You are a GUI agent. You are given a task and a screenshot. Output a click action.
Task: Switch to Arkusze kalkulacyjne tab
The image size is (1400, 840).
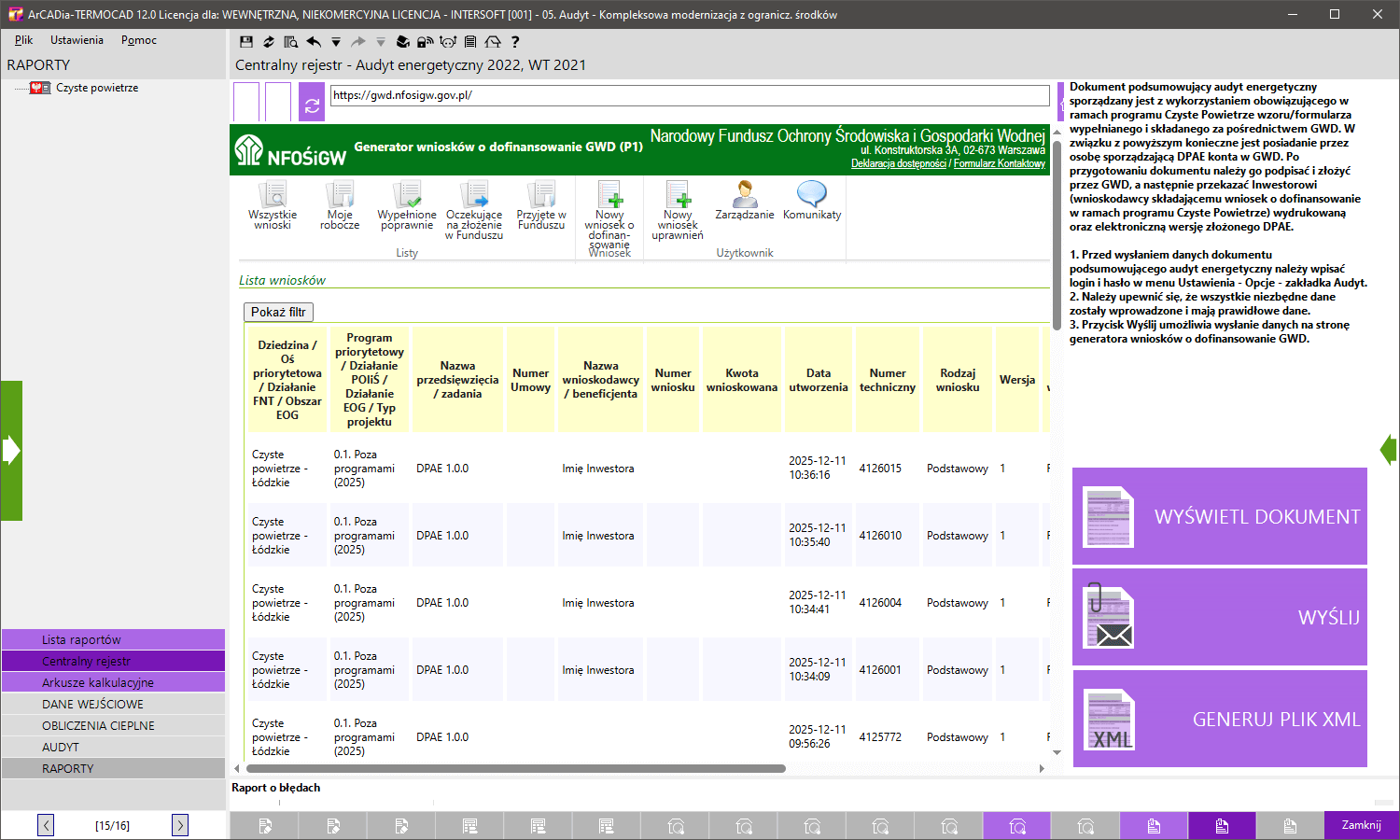tap(98, 682)
